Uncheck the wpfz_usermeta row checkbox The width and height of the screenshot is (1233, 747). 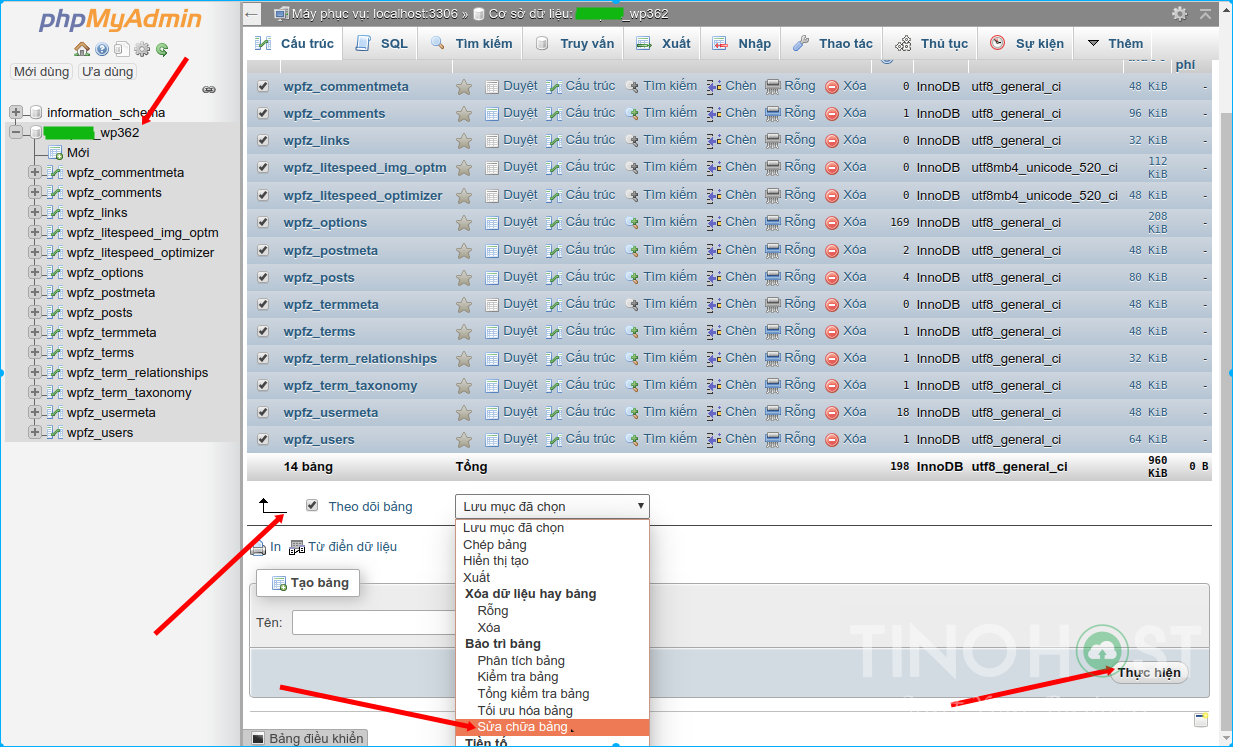[263, 413]
